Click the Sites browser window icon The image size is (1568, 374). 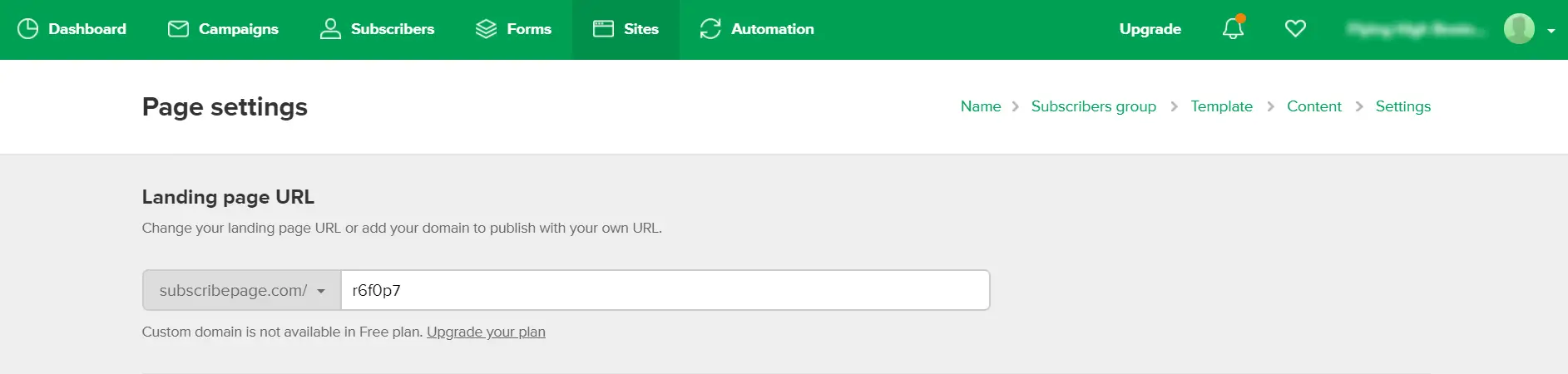pyautogui.click(x=603, y=29)
